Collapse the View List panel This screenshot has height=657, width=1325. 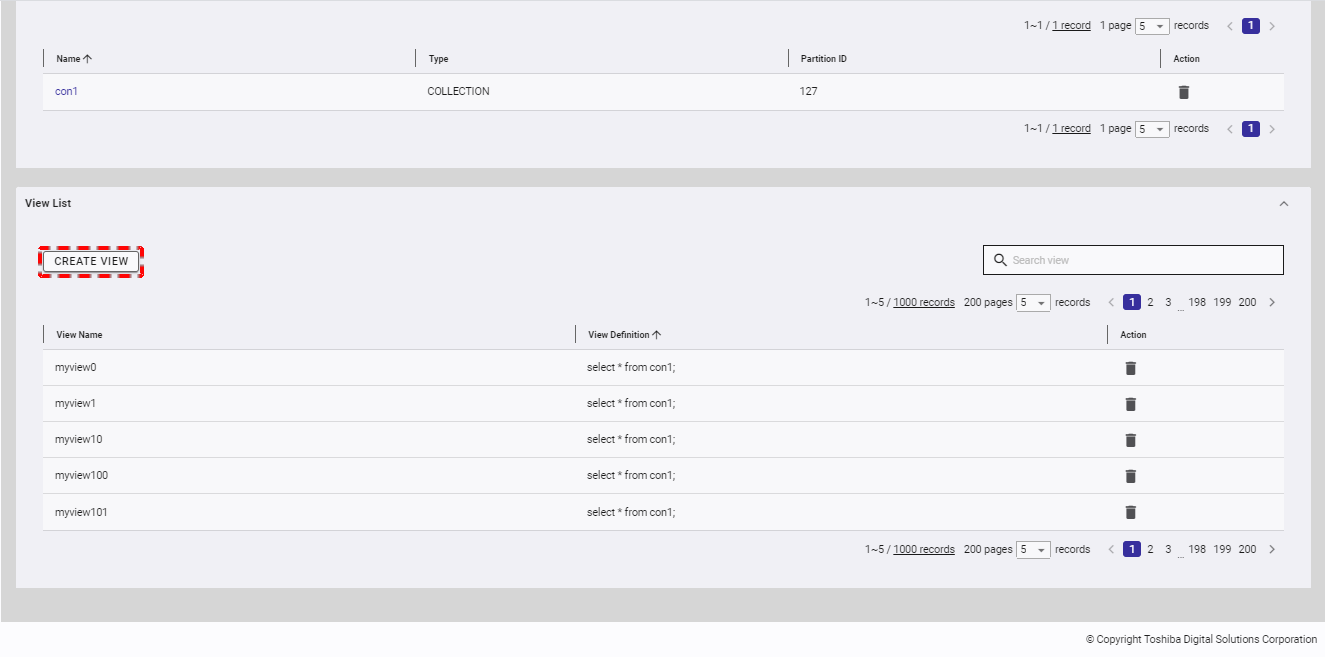click(x=1284, y=204)
